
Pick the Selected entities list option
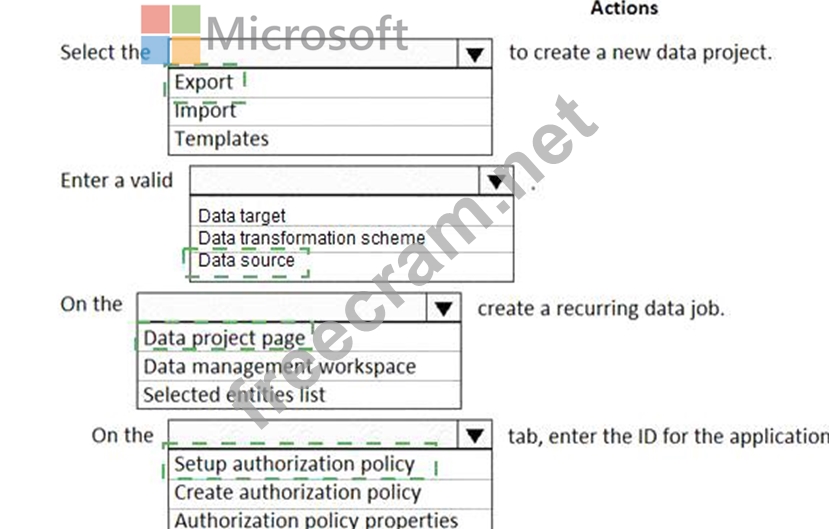[x=234, y=394]
